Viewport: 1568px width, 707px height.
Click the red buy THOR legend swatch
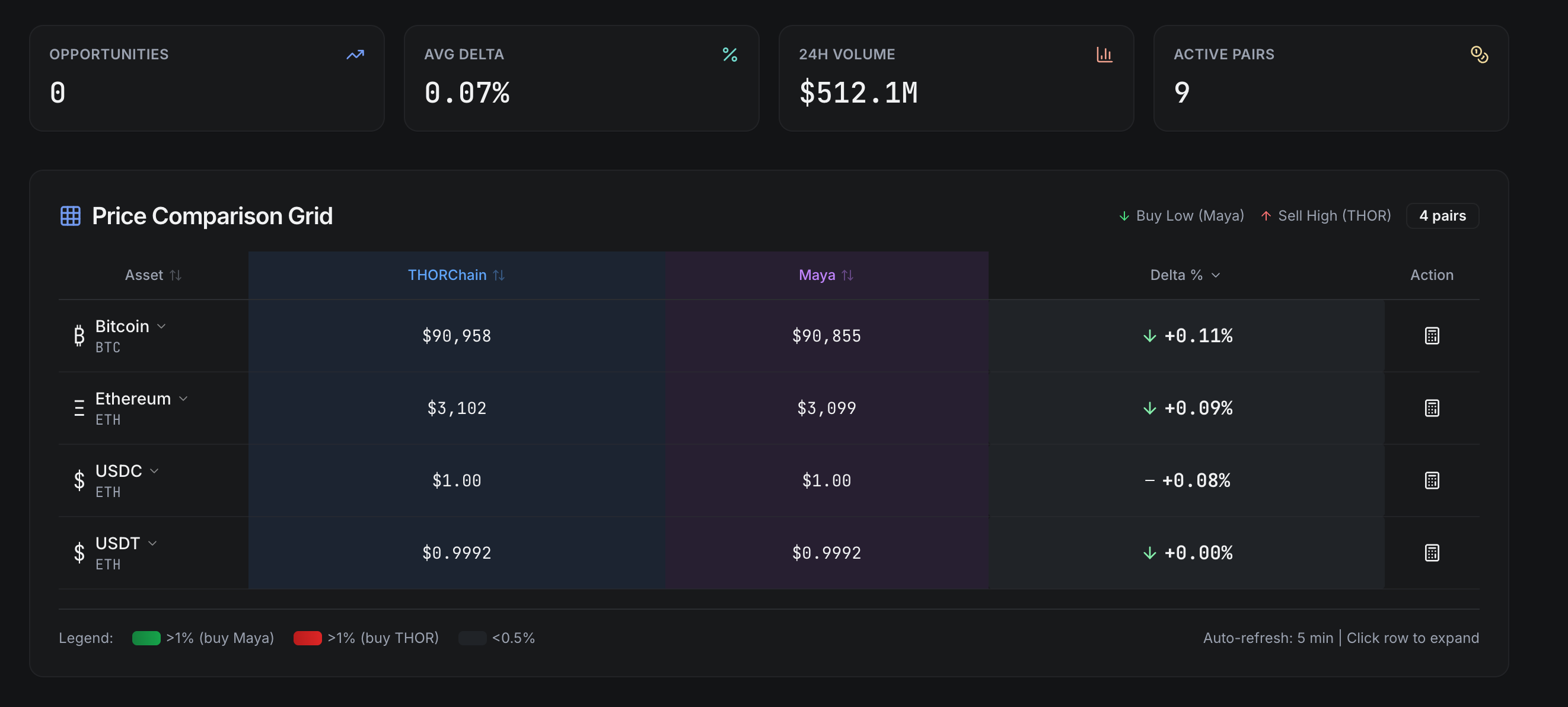tap(307, 638)
